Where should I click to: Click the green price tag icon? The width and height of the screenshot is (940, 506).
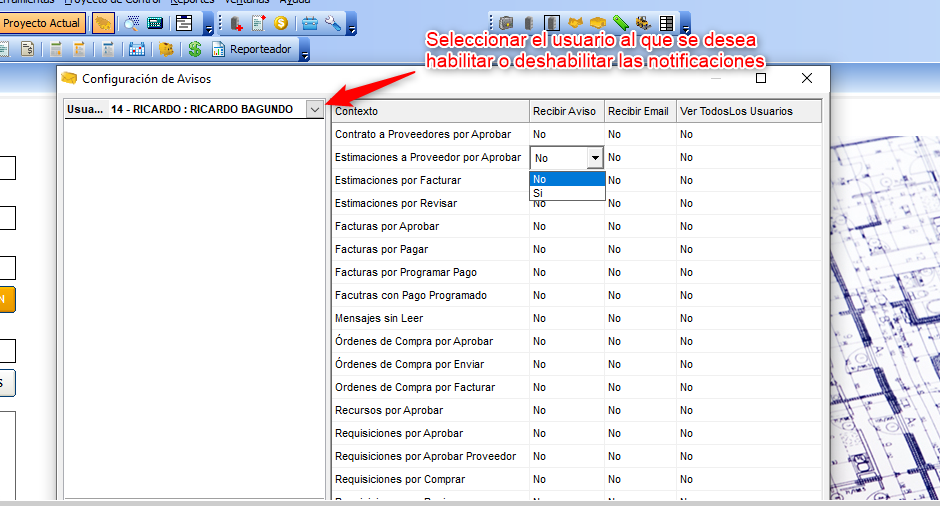point(621,23)
